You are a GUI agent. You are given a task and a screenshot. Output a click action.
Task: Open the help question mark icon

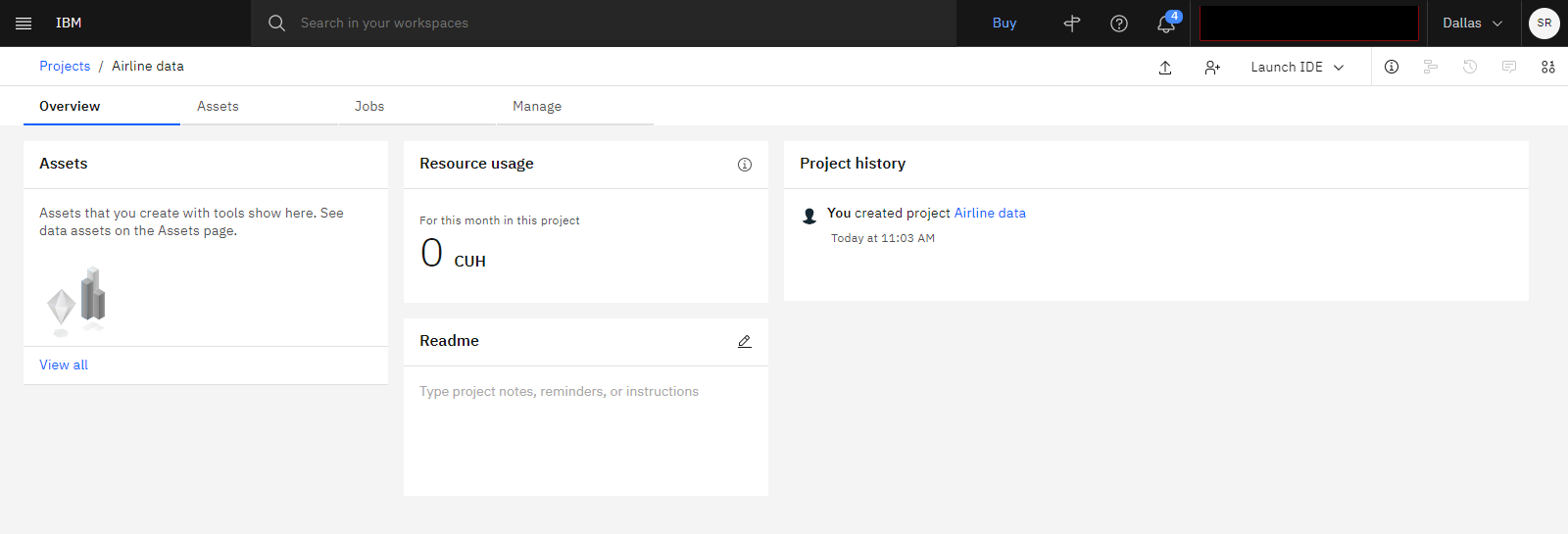(1119, 24)
